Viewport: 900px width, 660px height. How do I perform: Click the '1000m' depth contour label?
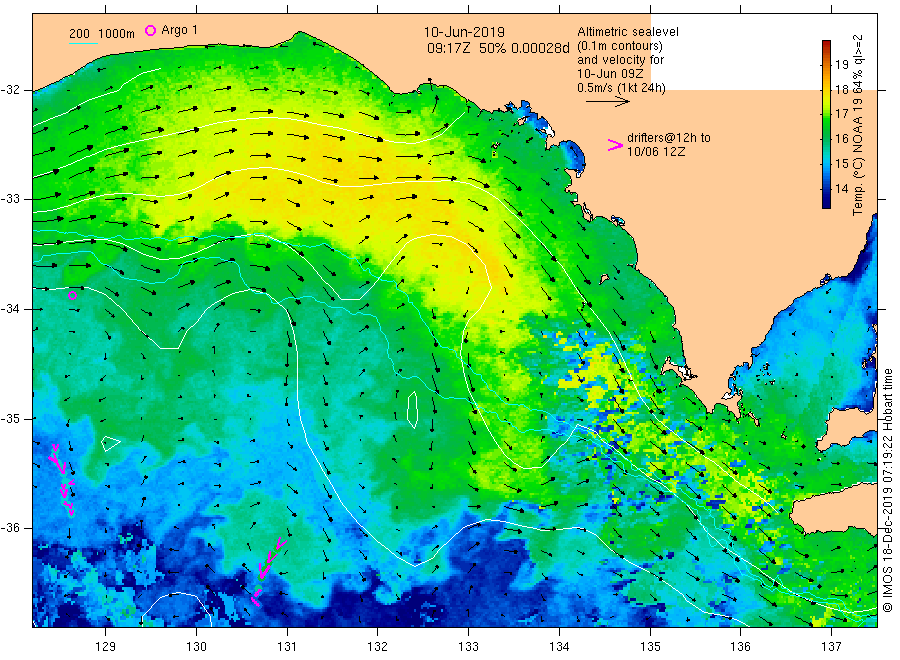pos(117,33)
